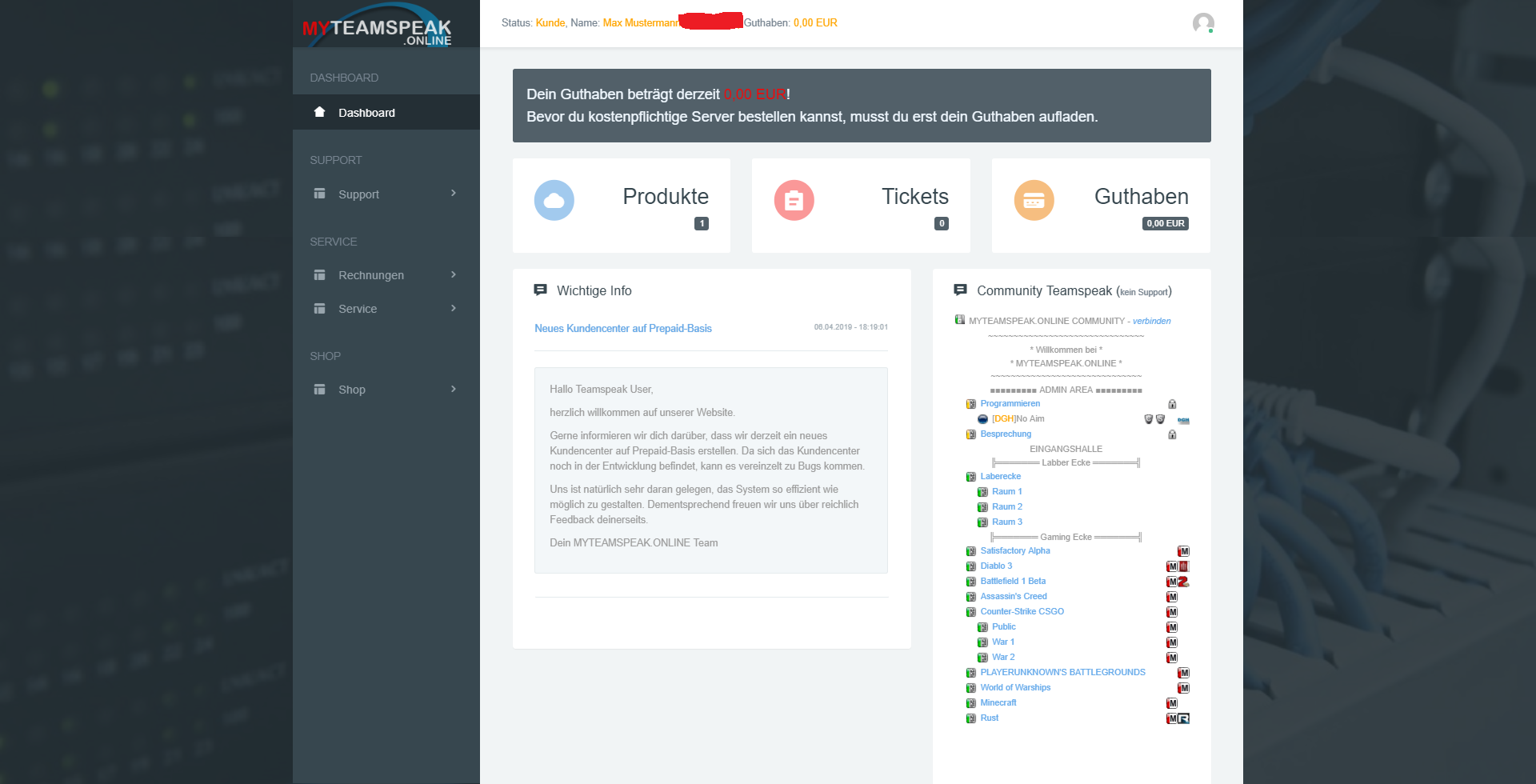Click the red clipboard Tickets icon
Screen dimensions: 1536x784
coord(794,201)
